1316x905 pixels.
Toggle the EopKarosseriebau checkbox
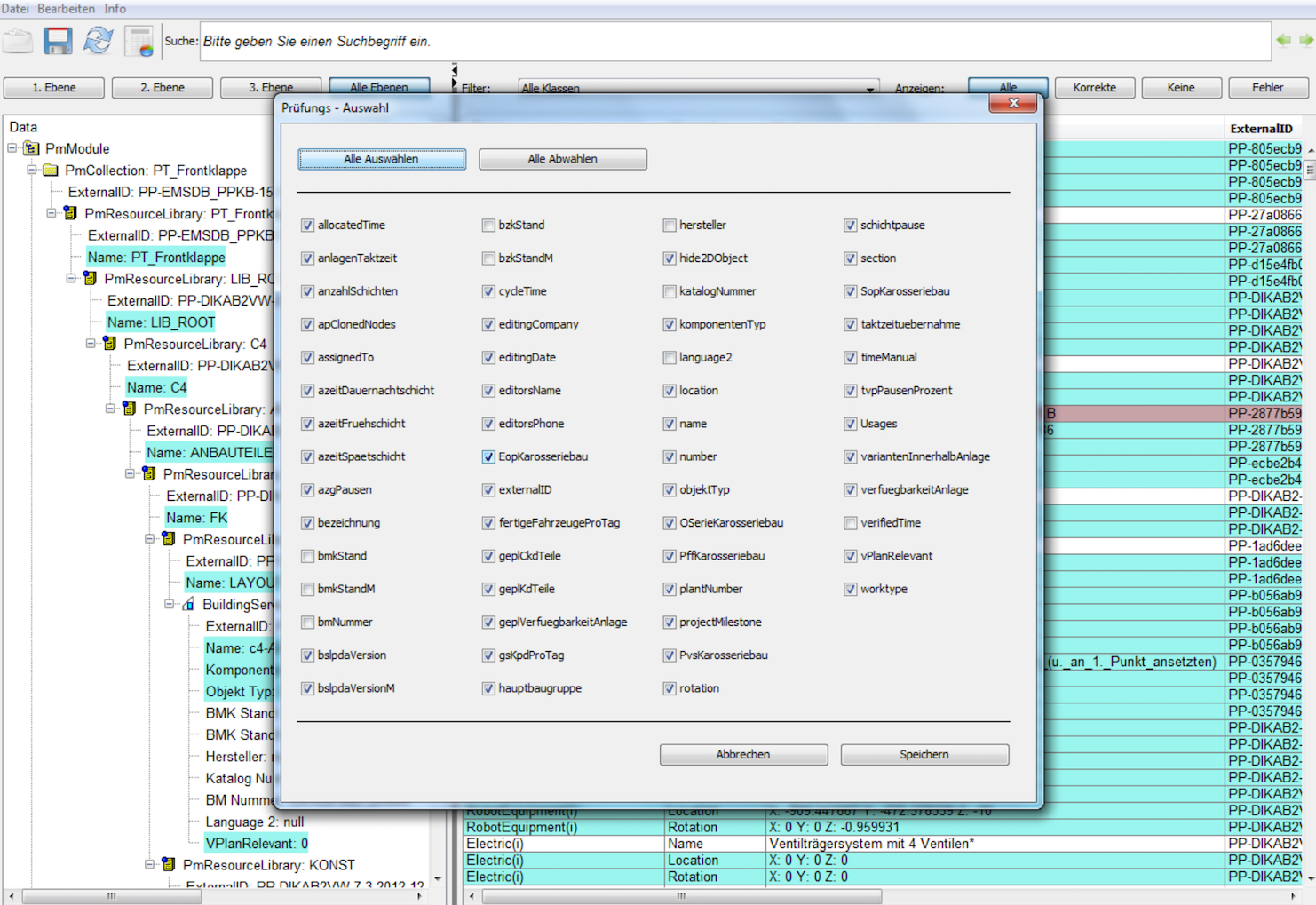point(488,457)
